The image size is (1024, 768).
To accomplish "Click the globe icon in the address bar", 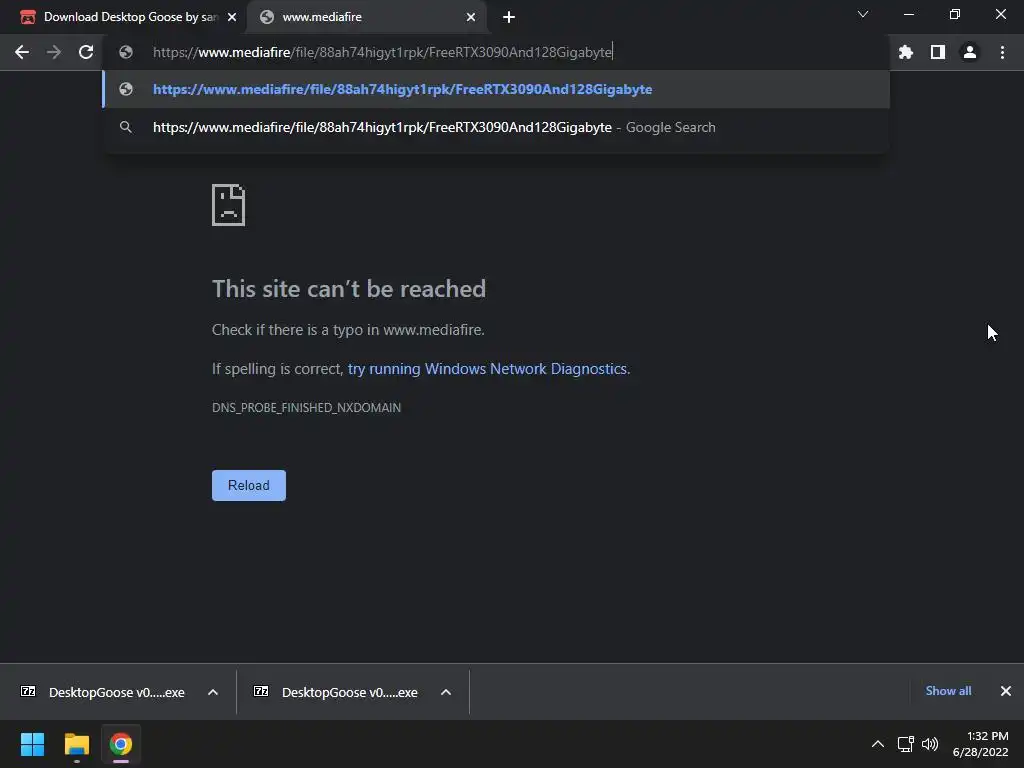I will click(126, 52).
